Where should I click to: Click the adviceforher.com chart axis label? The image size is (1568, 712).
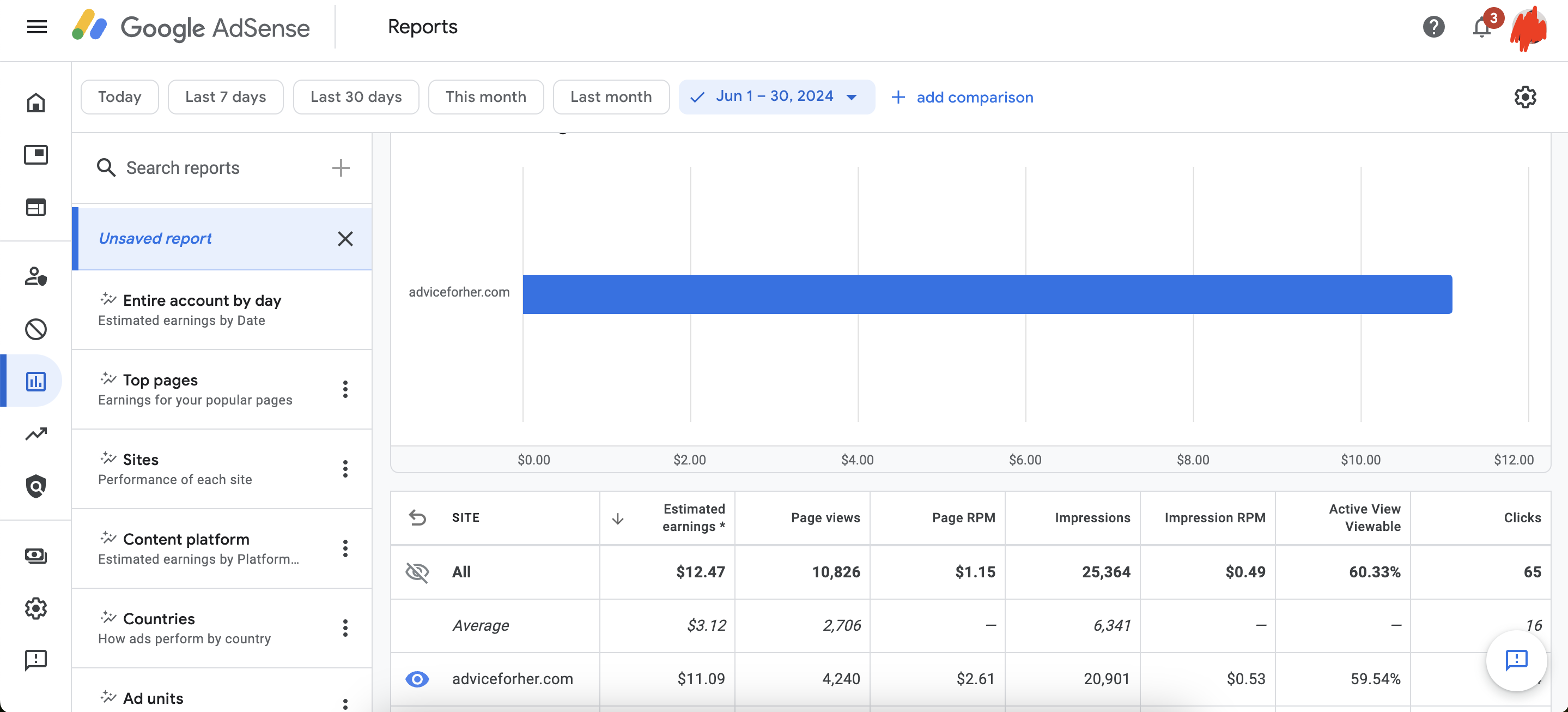(x=459, y=292)
